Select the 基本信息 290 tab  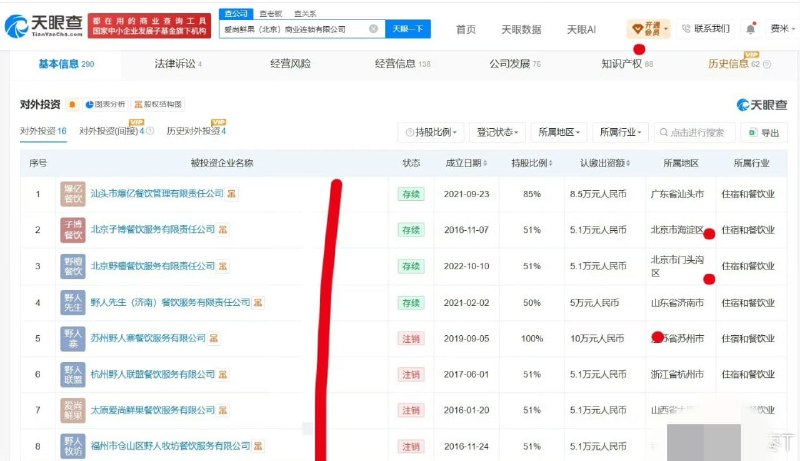[66, 64]
